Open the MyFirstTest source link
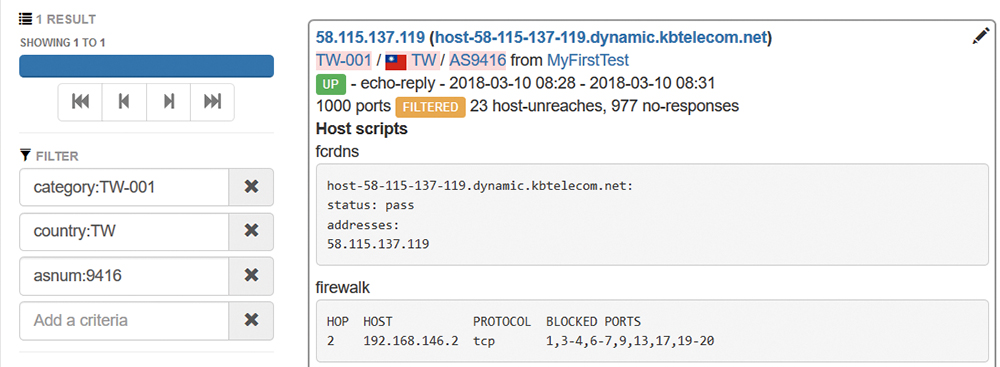The image size is (1000, 367). (588, 61)
